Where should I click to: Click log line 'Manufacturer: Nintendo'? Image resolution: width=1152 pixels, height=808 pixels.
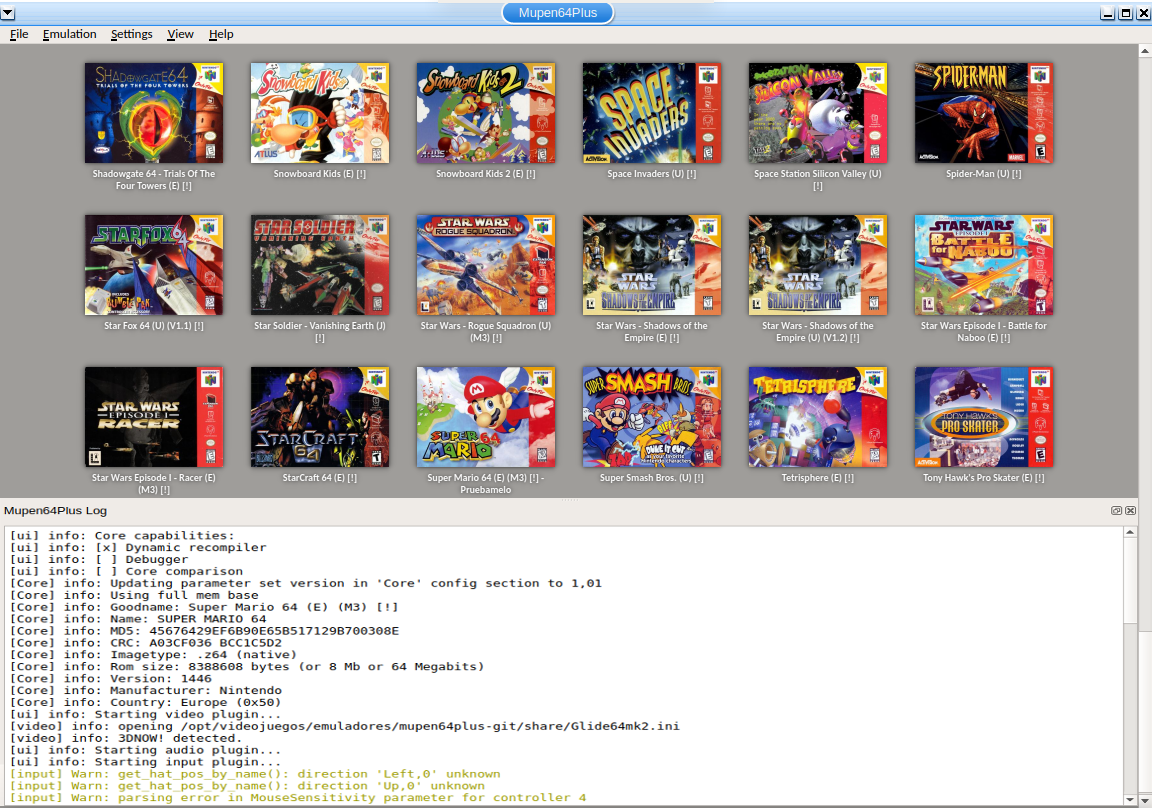(x=145, y=690)
